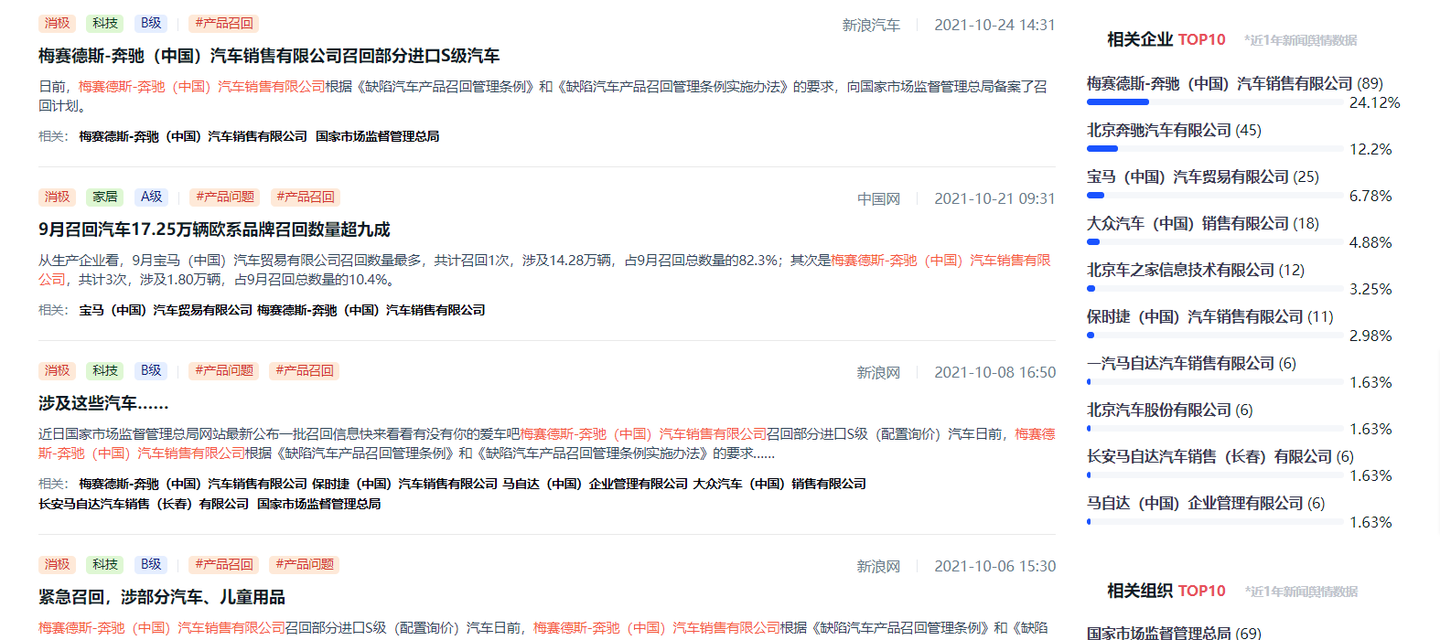1440x640 pixels.
Task: Click 科技 tag on the 新浪汽车 article
Action: [105, 23]
